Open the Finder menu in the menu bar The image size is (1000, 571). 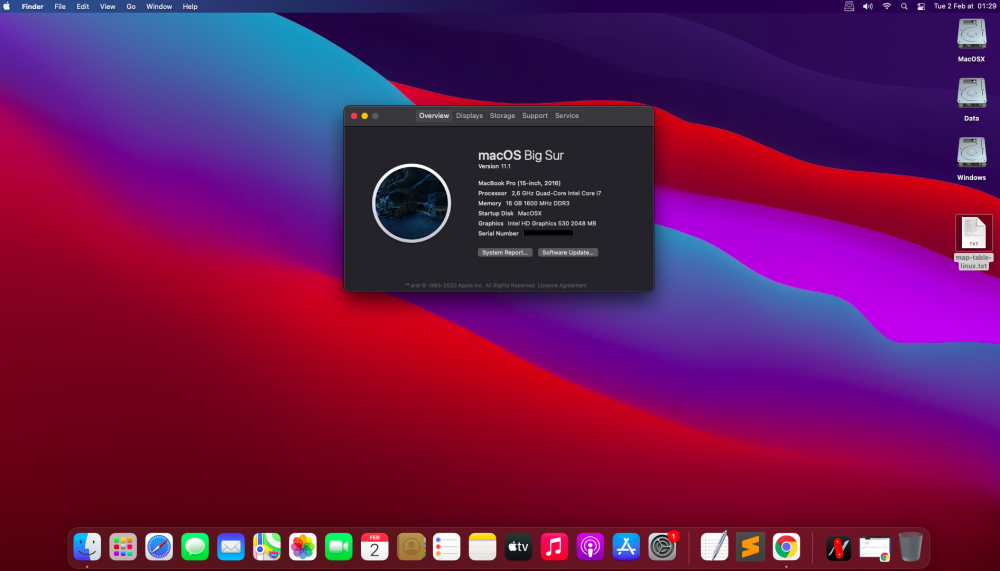click(33, 6)
